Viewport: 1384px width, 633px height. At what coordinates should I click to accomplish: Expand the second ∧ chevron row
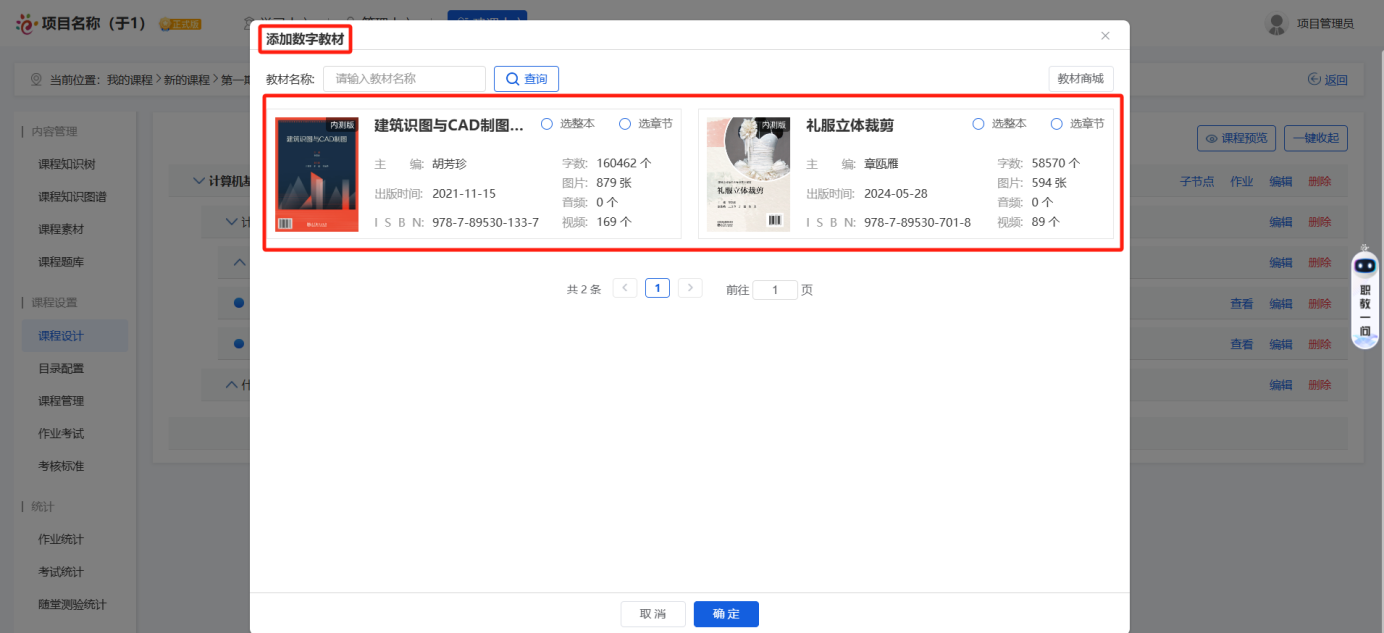tap(238, 261)
